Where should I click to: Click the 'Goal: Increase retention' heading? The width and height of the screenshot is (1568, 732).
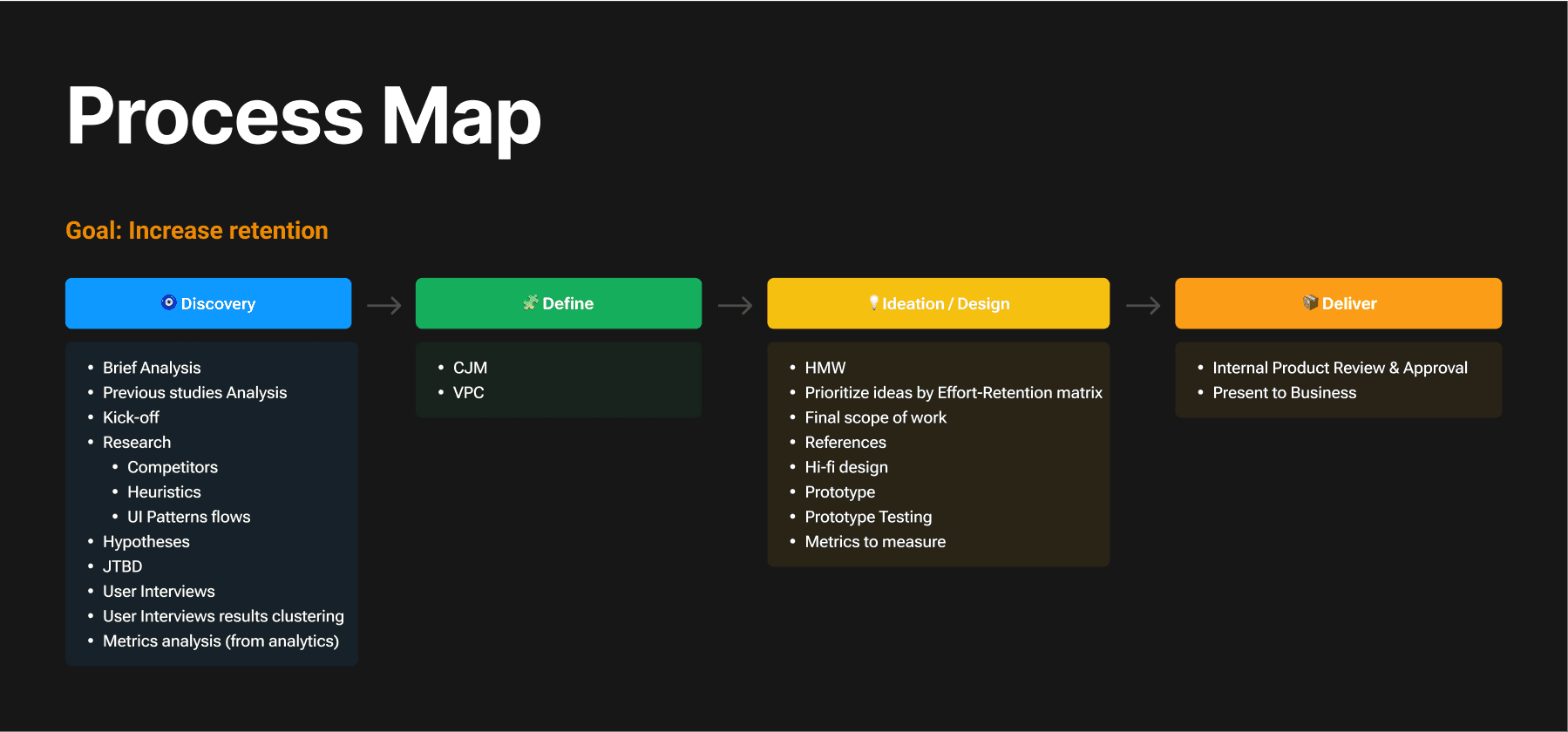click(x=197, y=230)
